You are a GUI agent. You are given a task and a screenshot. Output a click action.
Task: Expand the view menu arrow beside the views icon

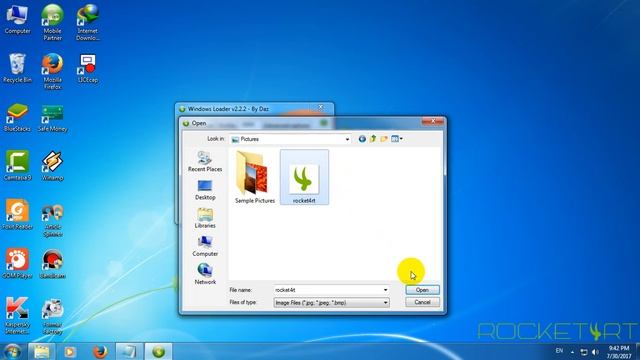401,139
